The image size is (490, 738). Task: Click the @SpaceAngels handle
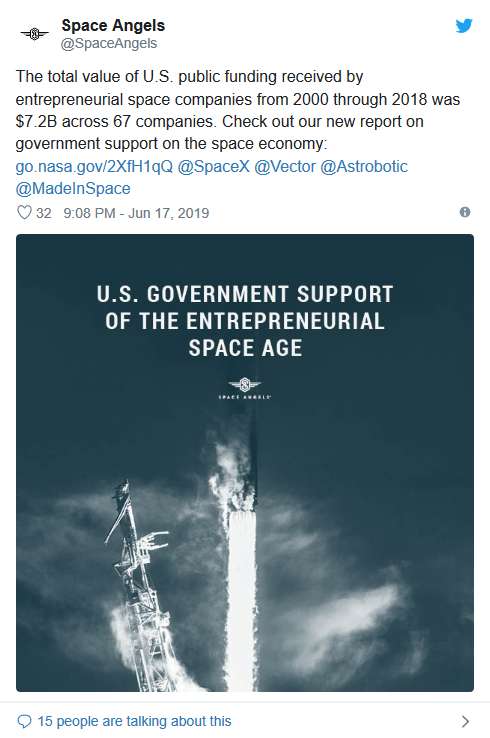coord(109,43)
